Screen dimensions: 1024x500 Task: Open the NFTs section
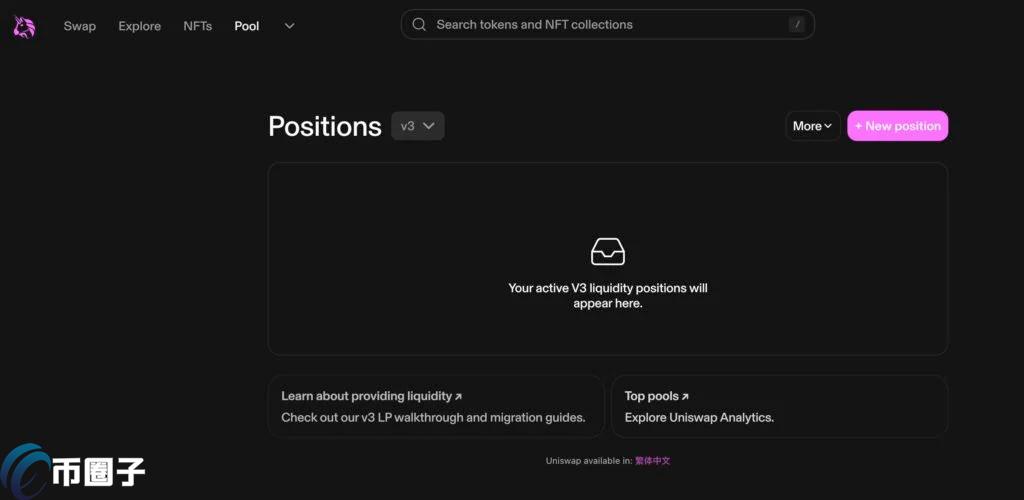[x=198, y=26]
